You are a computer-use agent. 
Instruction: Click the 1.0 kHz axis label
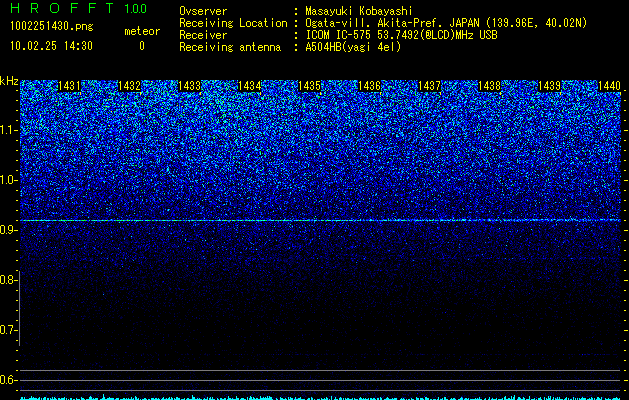[7, 180]
